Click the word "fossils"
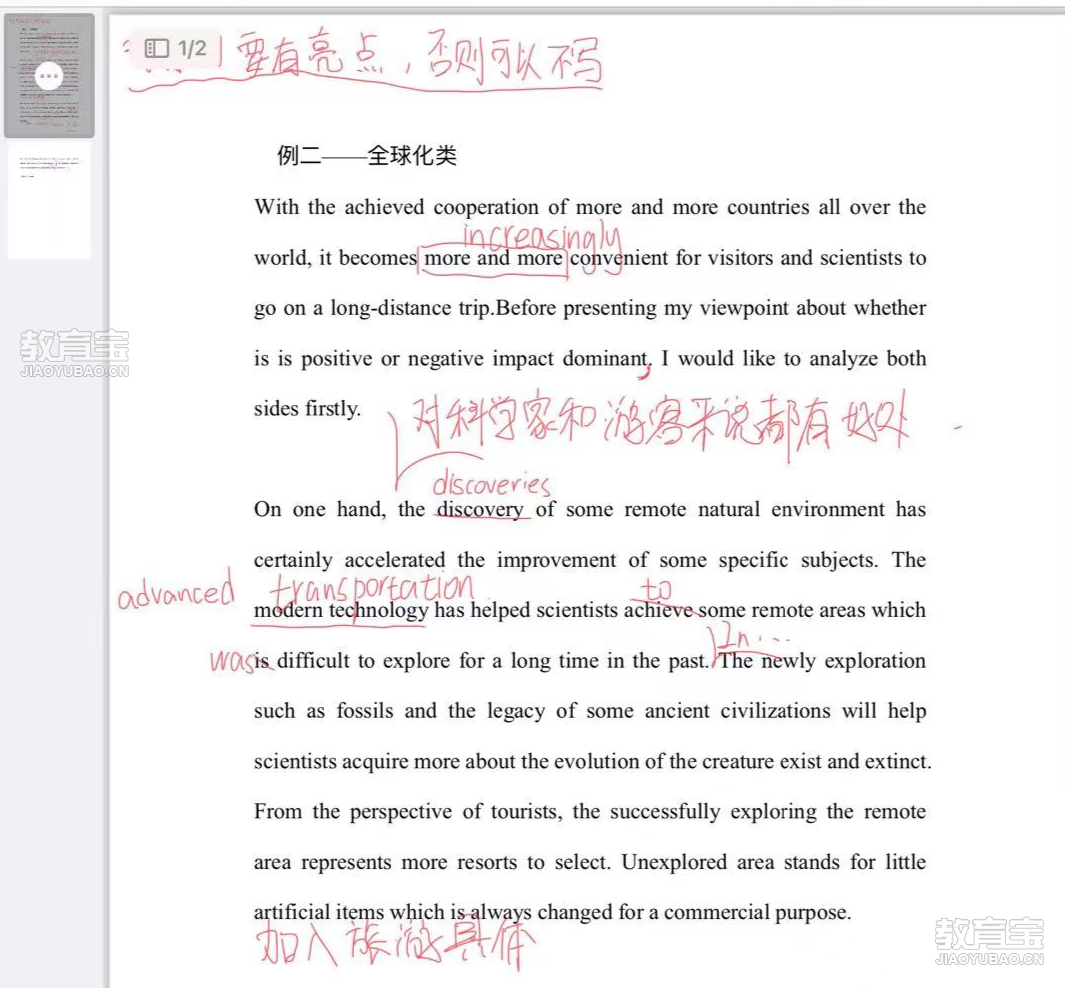The width and height of the screenshot is (1065, 988). pos(365,711)
